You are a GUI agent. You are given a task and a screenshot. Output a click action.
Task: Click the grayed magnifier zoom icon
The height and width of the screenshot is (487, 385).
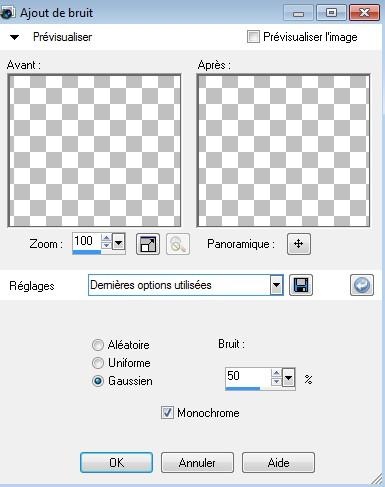point(178,244)
